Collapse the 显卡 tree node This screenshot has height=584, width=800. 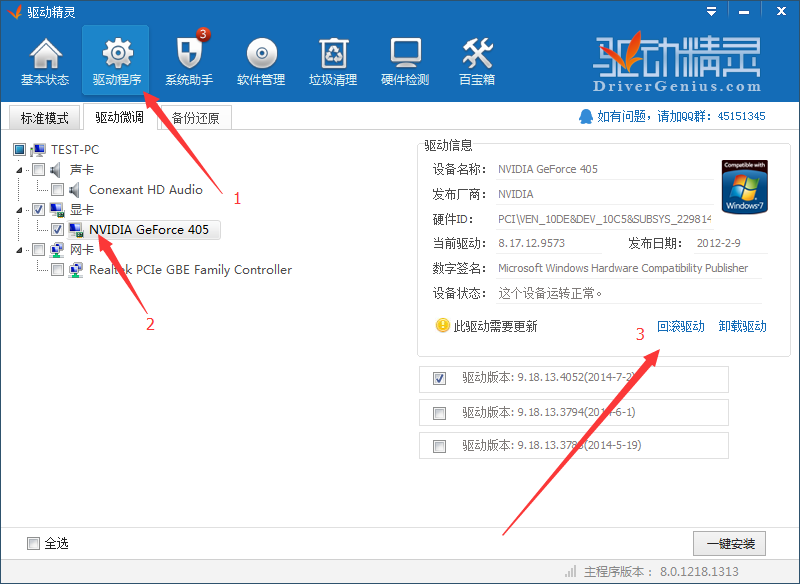pos(19,210)
